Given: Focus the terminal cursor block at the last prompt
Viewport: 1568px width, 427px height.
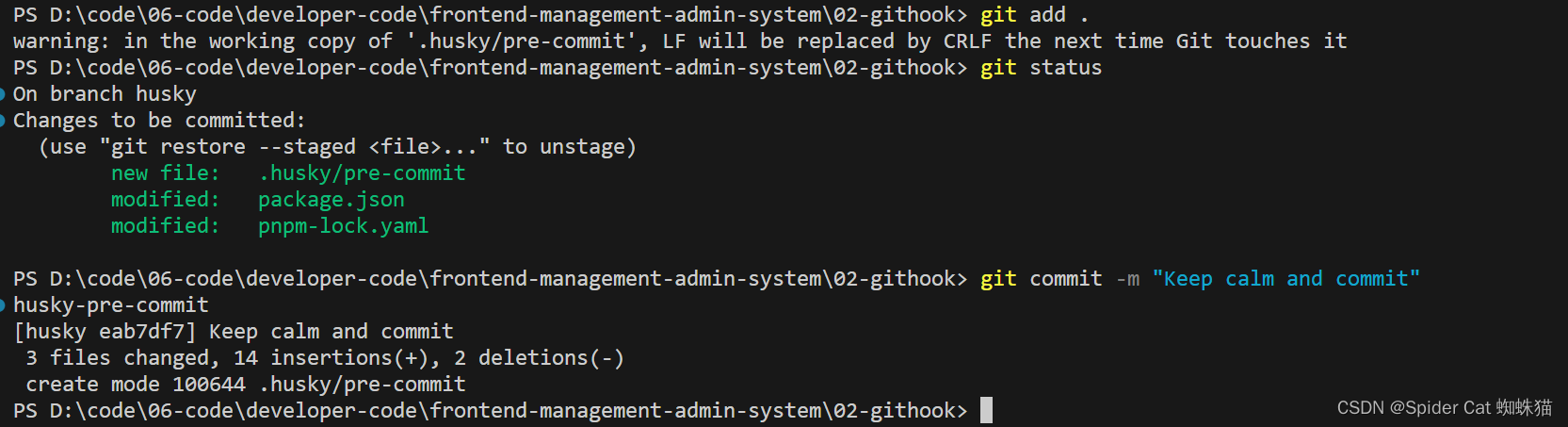Looking at the screenshot, I should coord(986,410).
